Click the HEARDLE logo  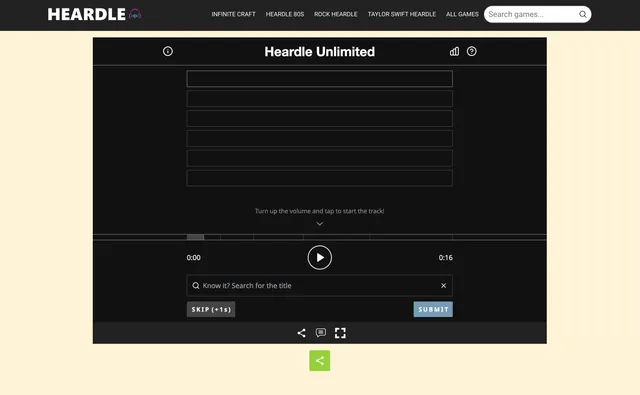94,14
